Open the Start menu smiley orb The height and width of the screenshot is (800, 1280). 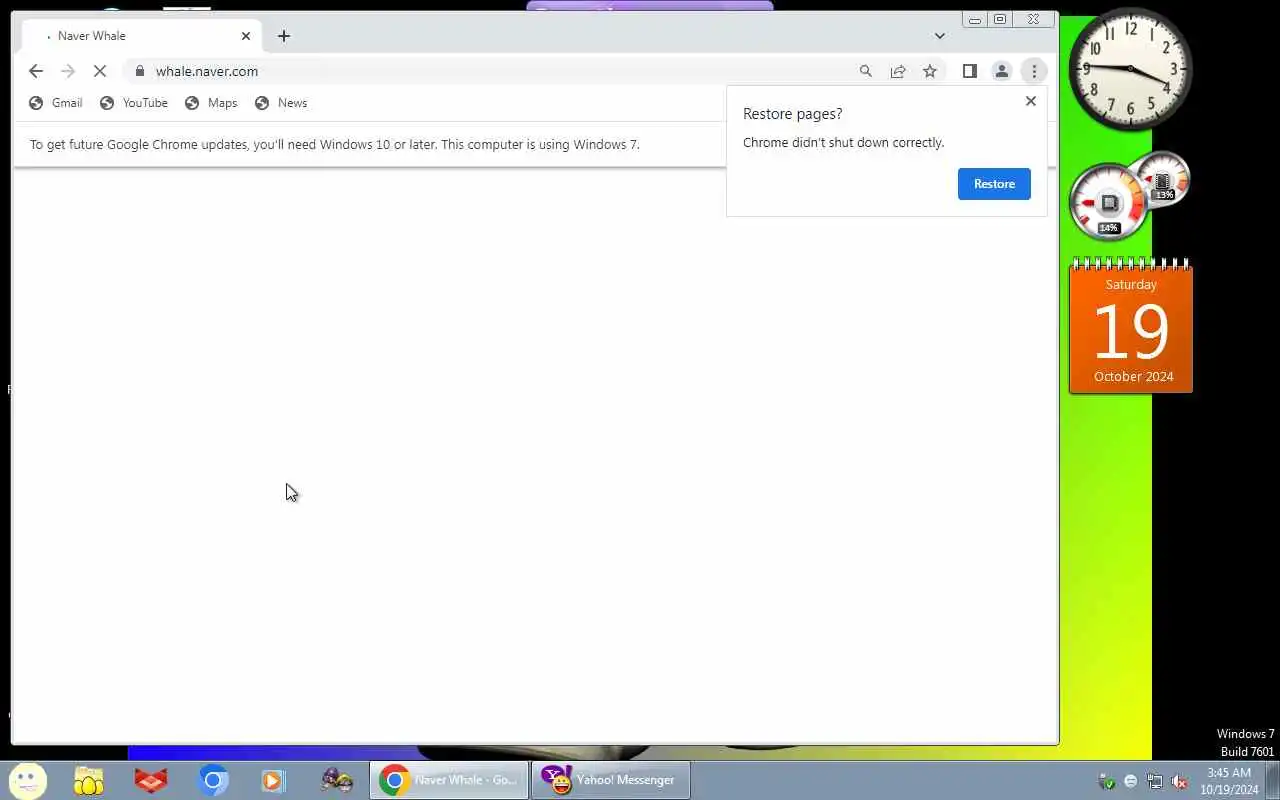[x=27, y=780]
